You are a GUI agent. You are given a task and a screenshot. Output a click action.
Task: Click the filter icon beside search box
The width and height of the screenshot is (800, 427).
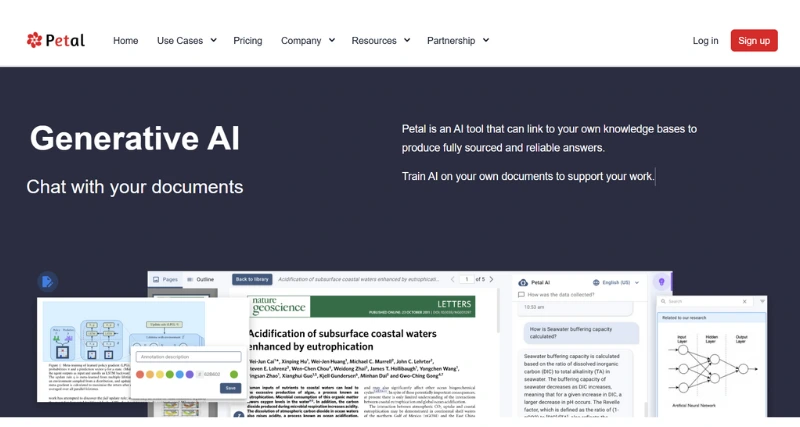762,301
